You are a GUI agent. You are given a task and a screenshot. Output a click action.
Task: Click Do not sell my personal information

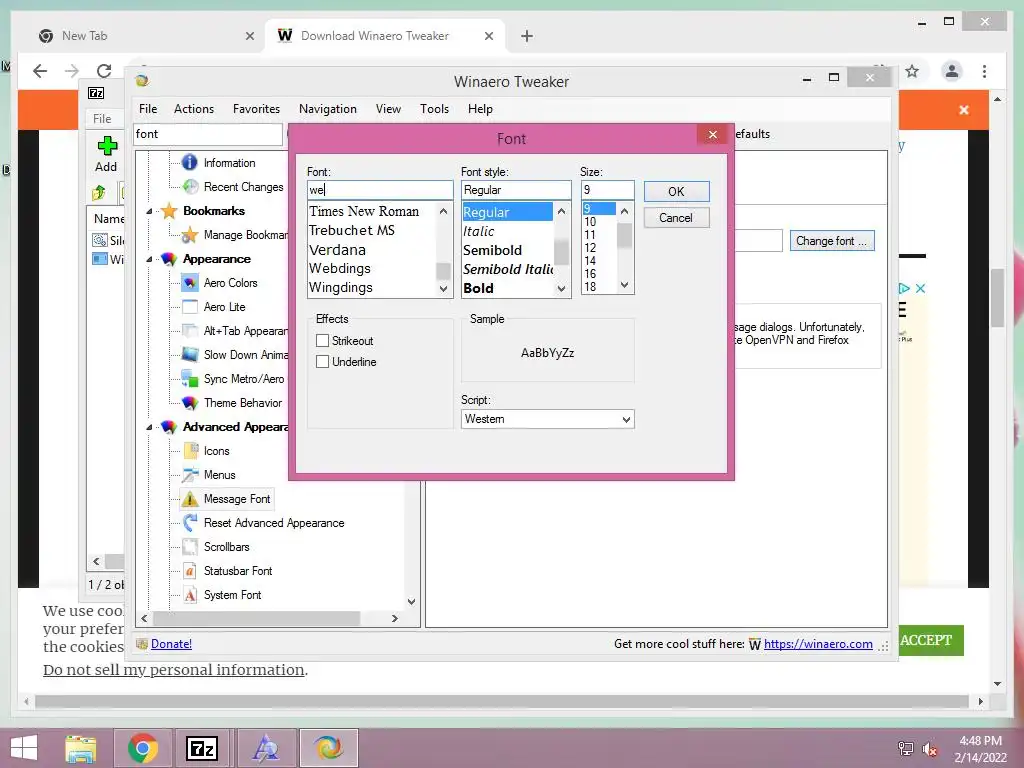(174, 670)
